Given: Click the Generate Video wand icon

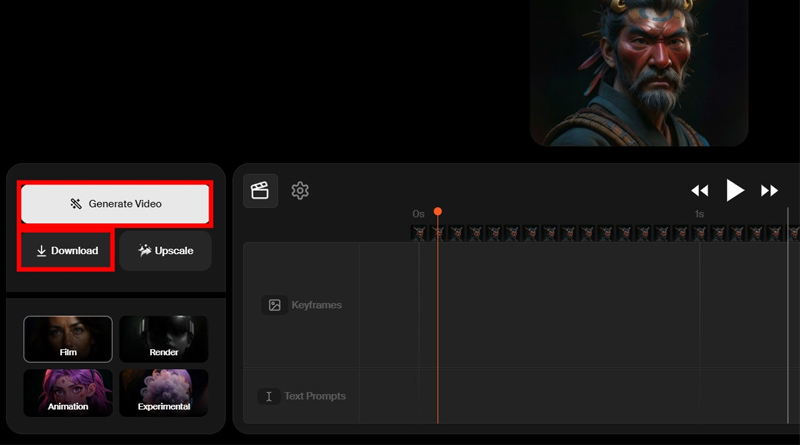Looking at the screenshot, I should [x=76, y=204].
